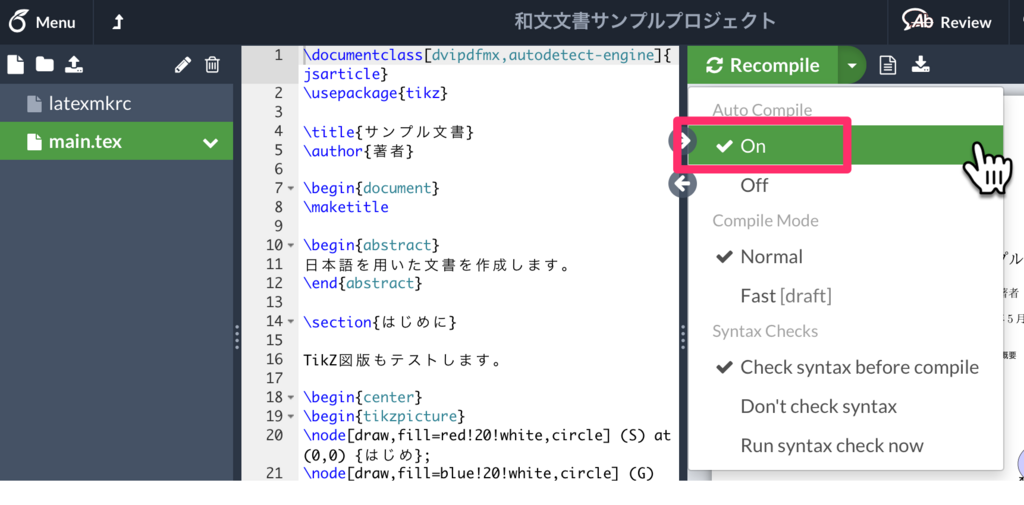Set Auto Compile to Off
This screenshot has width=1024, height=505.
click(x=845, y=186)
